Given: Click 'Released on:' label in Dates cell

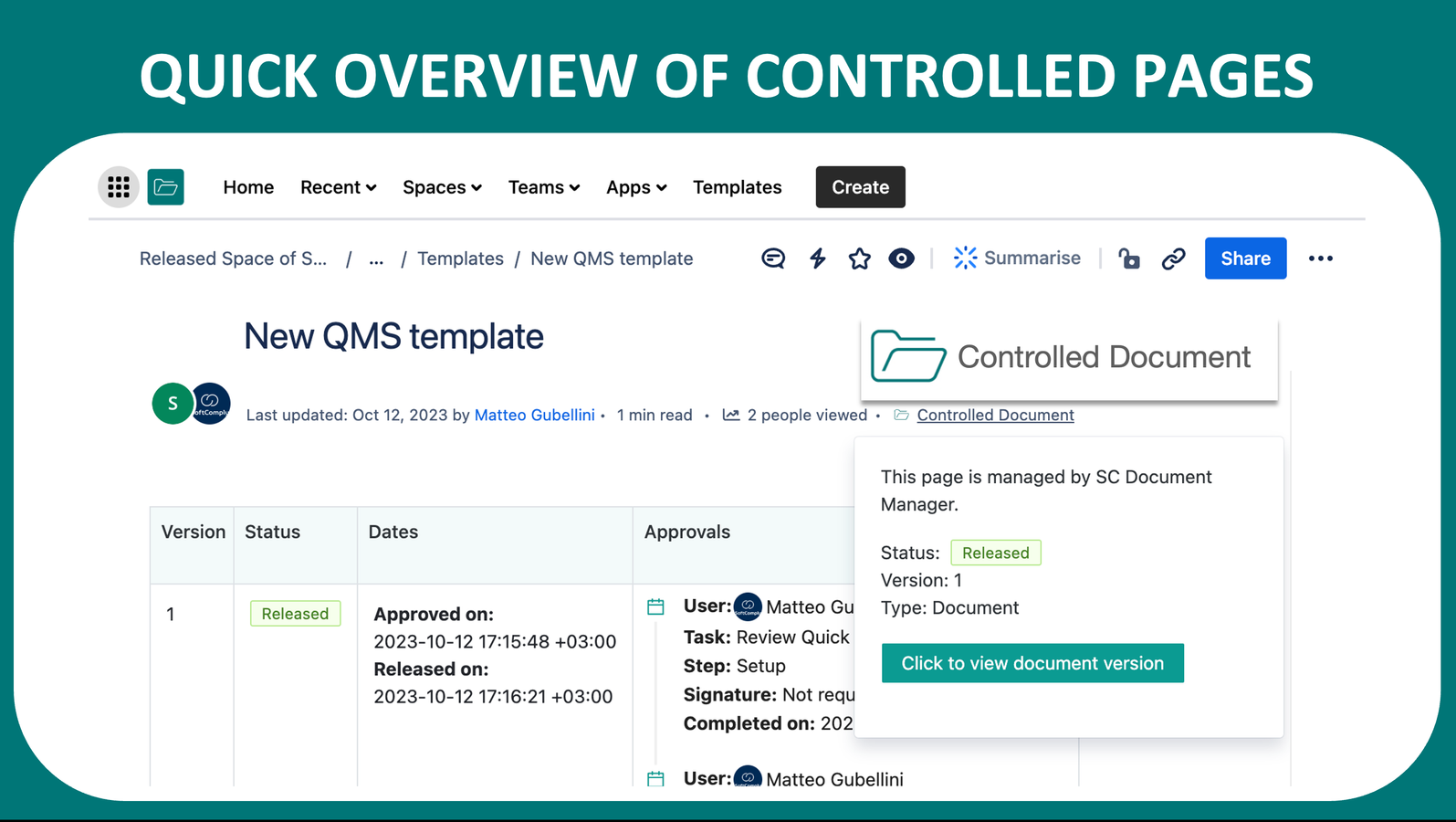Looking at the screenshot, I should tap(431, 669).
